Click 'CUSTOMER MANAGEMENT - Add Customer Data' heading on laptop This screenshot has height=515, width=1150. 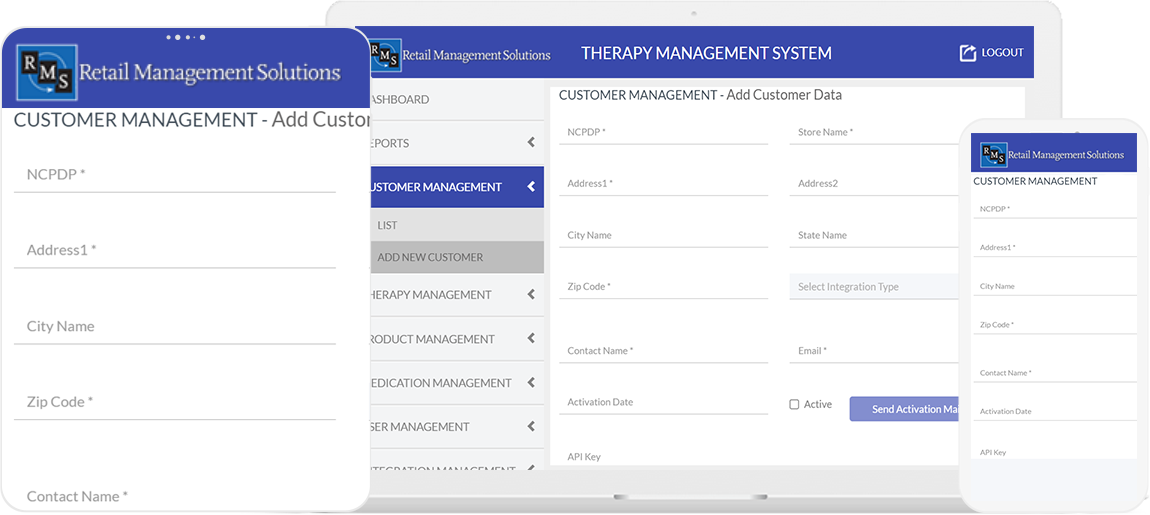tap(700, 95)
